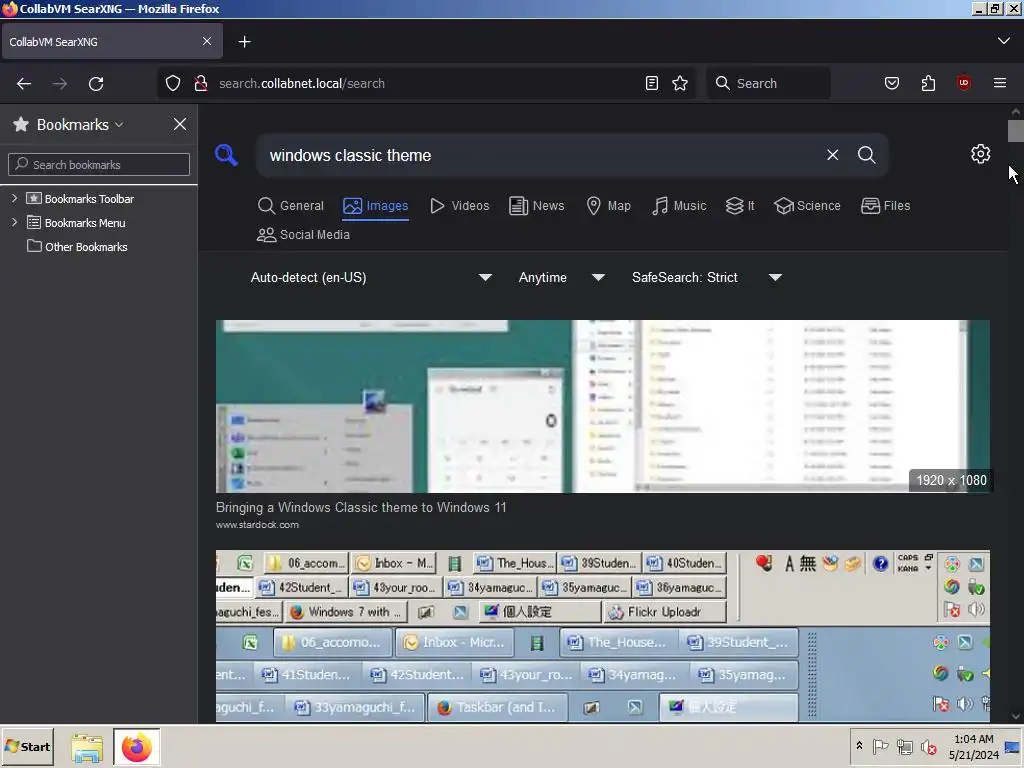
Task: Click the Search bookmarks field
Action: 99,165
